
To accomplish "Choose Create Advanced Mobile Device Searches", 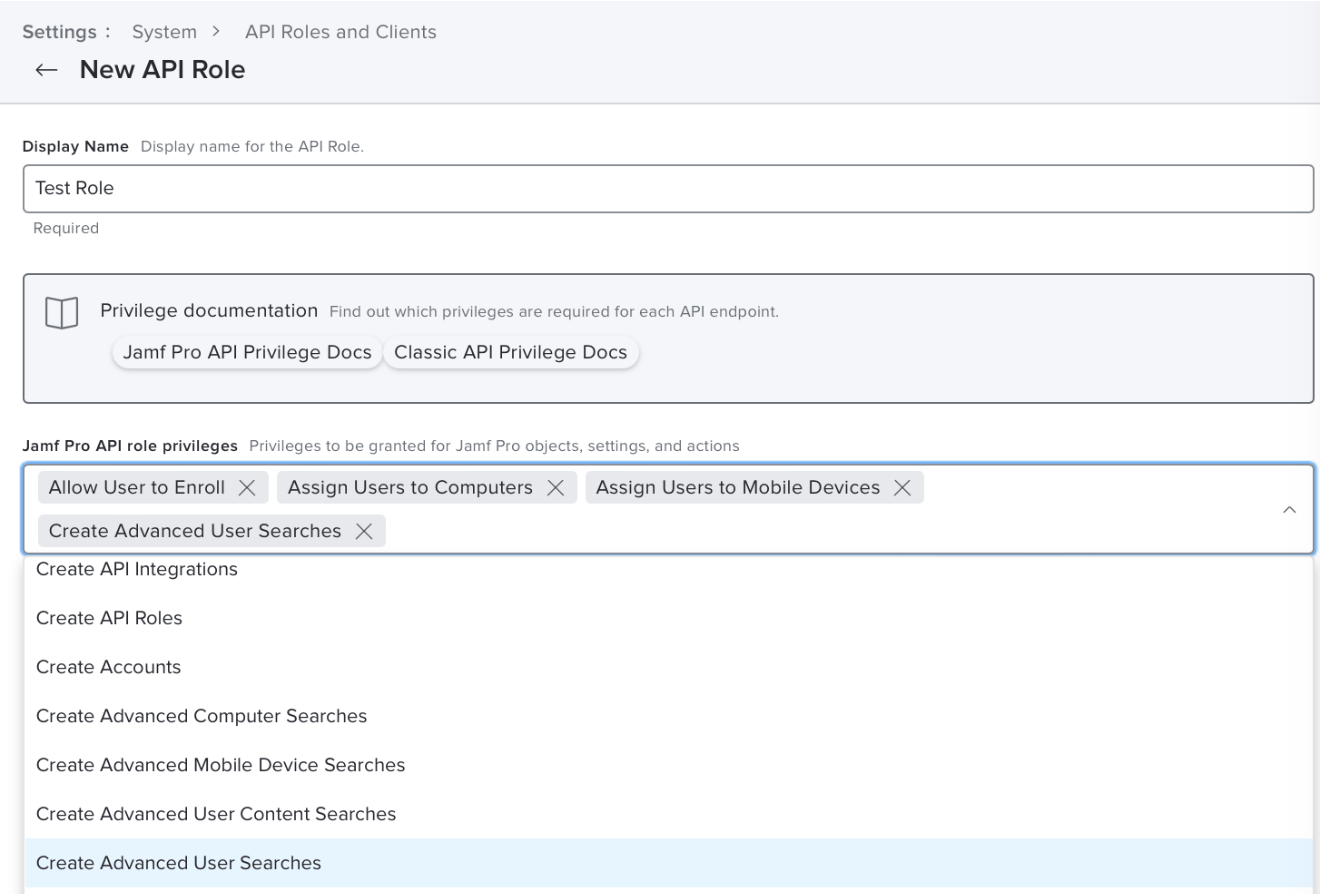I will (668, 765).
